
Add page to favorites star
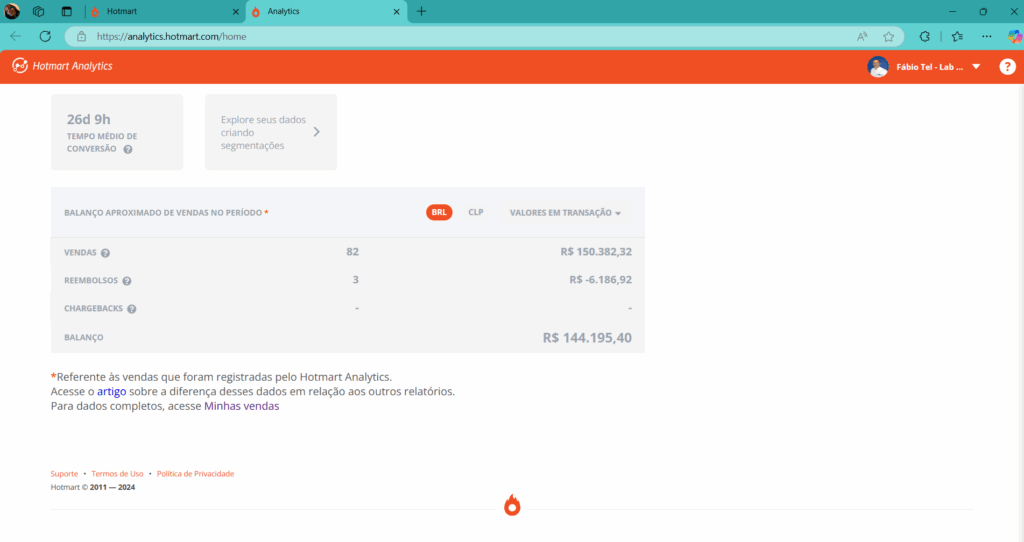tap(889, 37)
